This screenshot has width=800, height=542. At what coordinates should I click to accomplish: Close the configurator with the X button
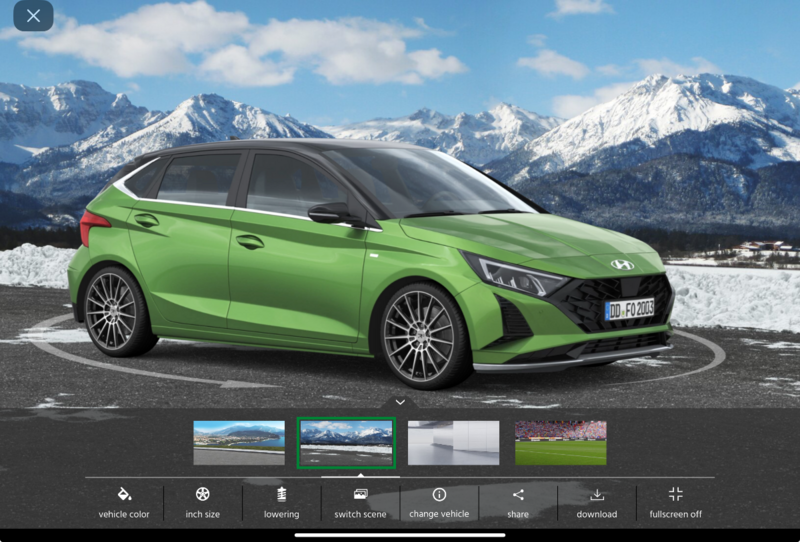tap(34, 16)
